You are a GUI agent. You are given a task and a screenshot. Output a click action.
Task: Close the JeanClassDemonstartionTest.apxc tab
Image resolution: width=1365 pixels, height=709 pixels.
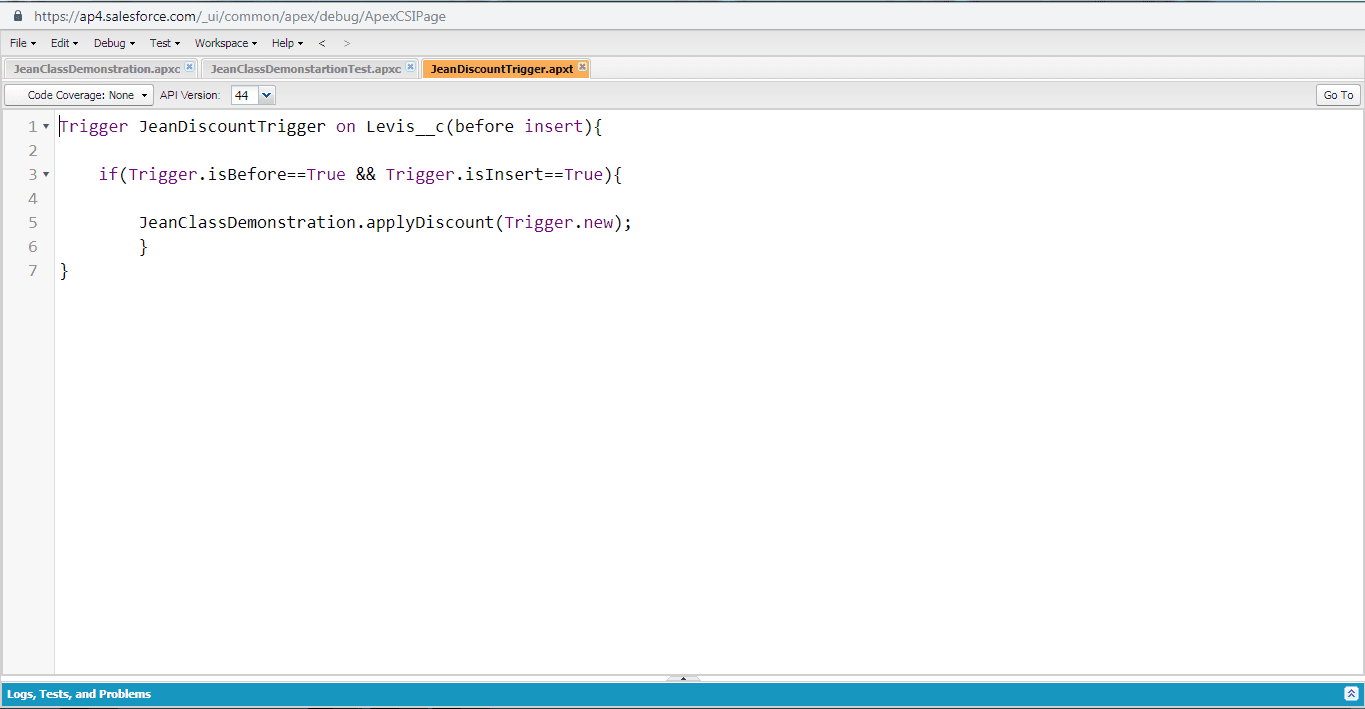[x=410, y=67]
